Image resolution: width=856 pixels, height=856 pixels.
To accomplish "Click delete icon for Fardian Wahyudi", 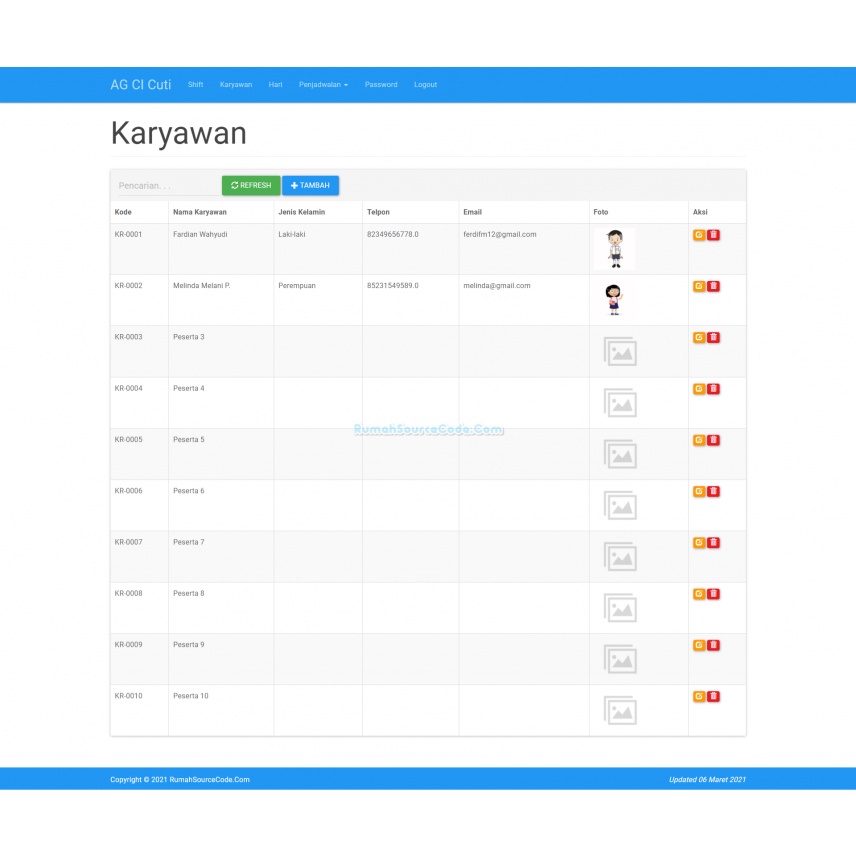I will tap(713, 235).
